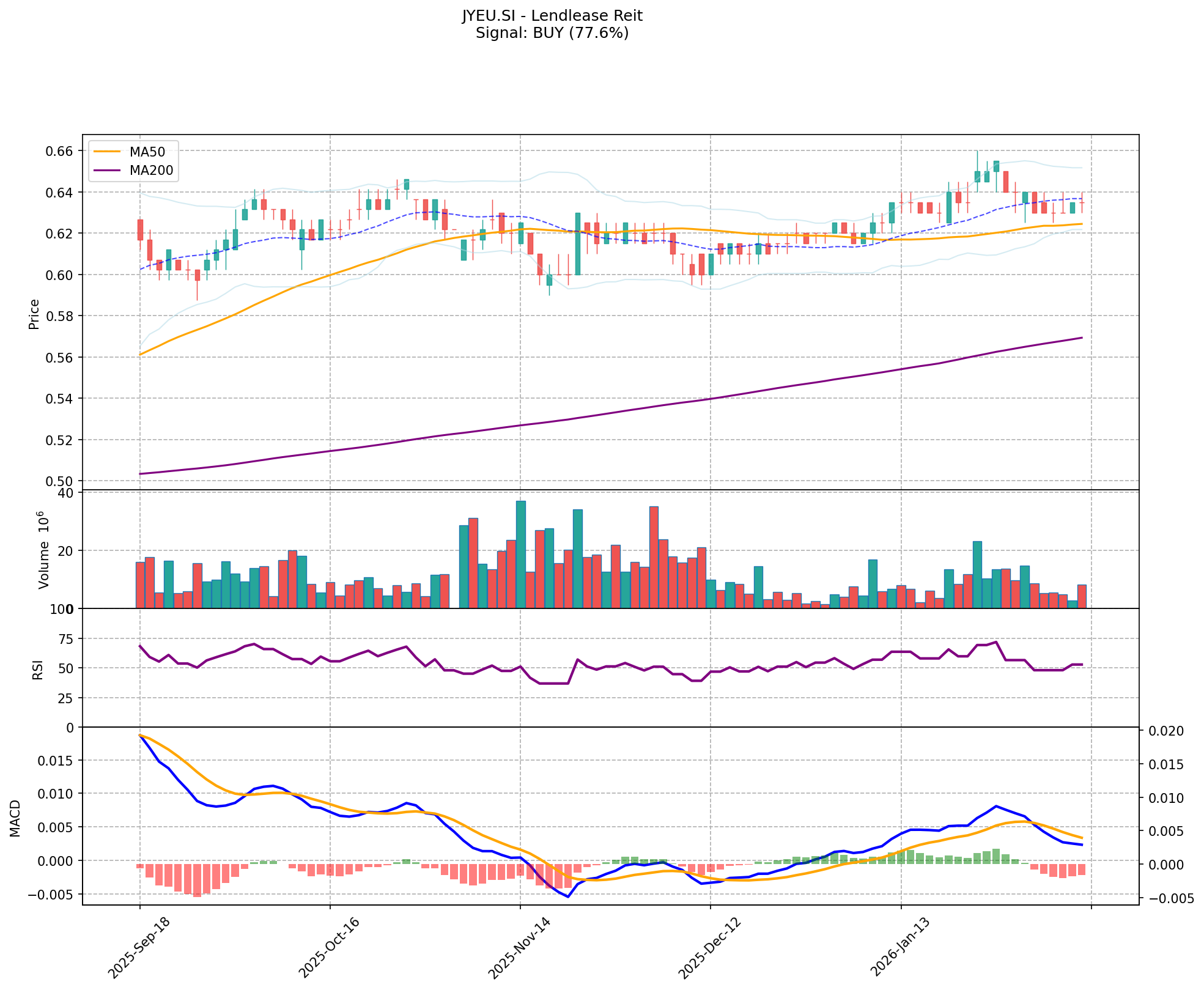Click the highest candlestick wick near 0.66
This screenshot has width=1204, height=990.
(x=977, y=160)
